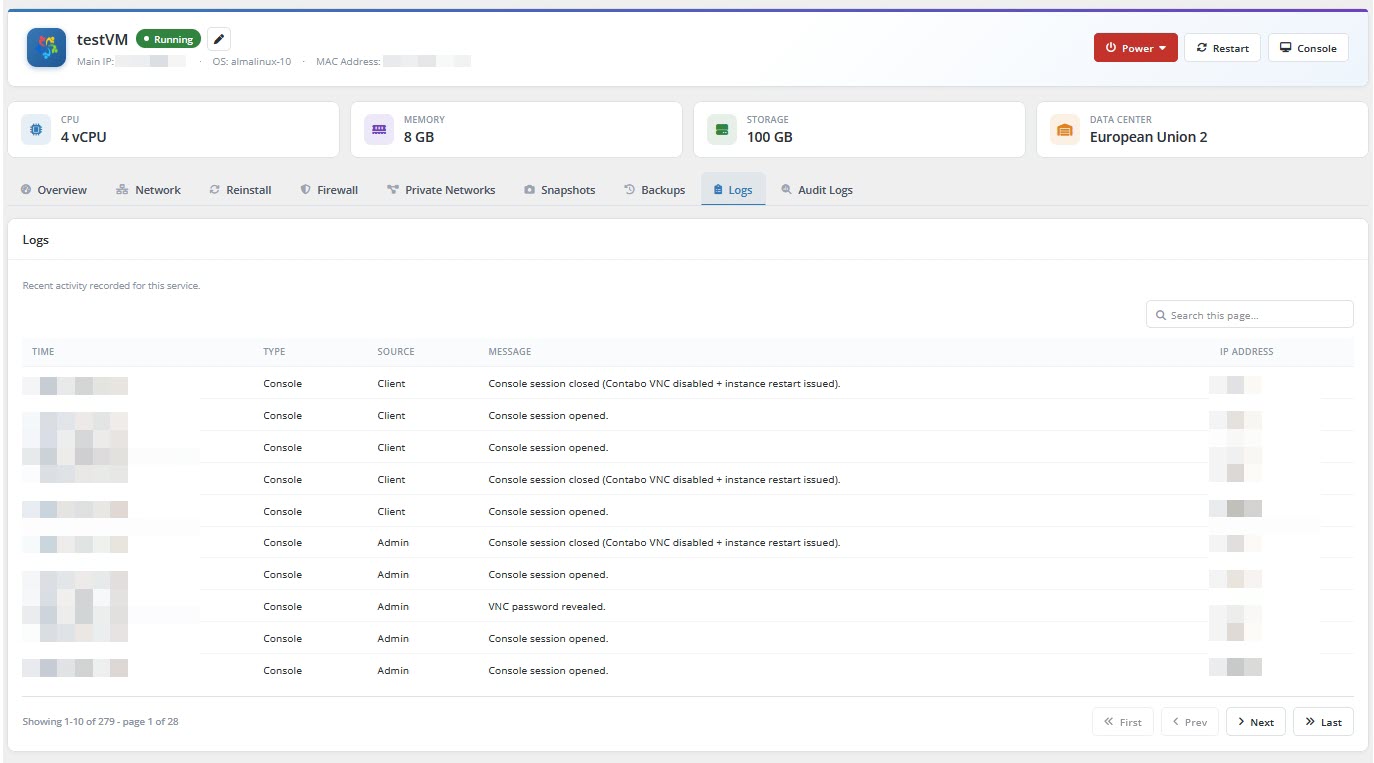Launch the Console button
Viewport: 1374px width, 763px height.
[x=1308, y=48]
